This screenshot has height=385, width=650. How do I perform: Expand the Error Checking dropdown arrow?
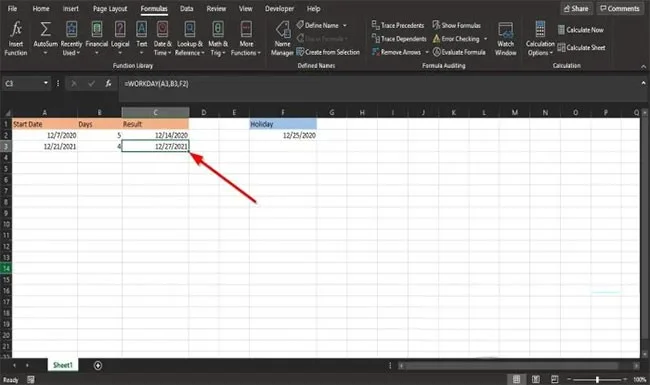(x=485, y=39)
